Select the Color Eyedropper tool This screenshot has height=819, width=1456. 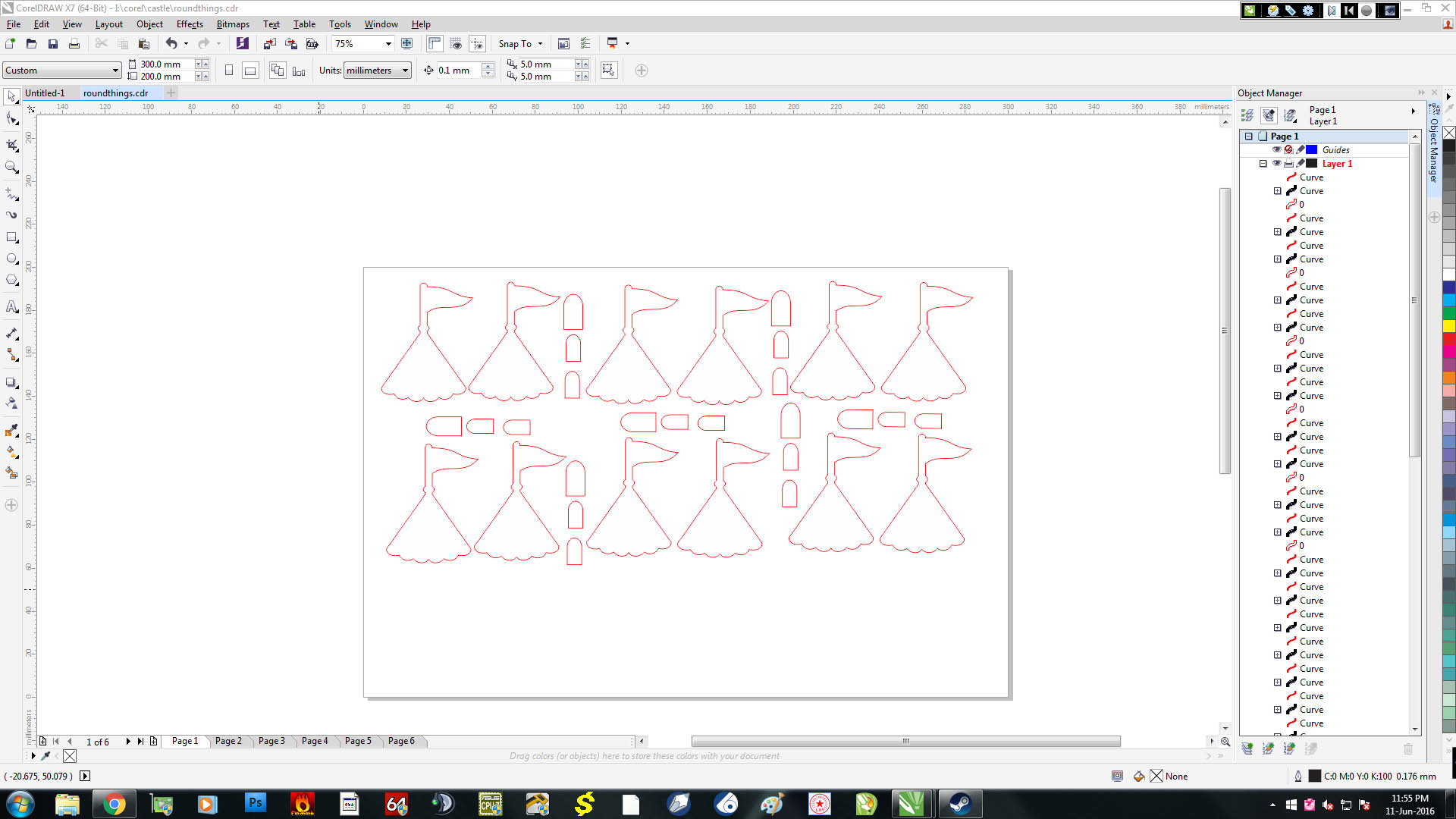pos(11,430)
